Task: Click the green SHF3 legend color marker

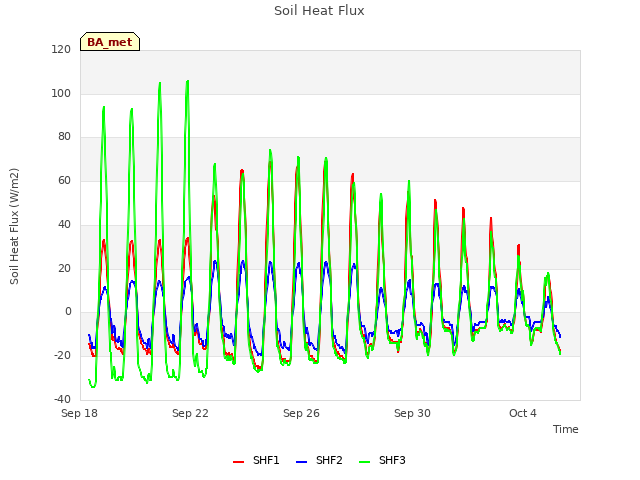Action: click(x=364, y=462)
